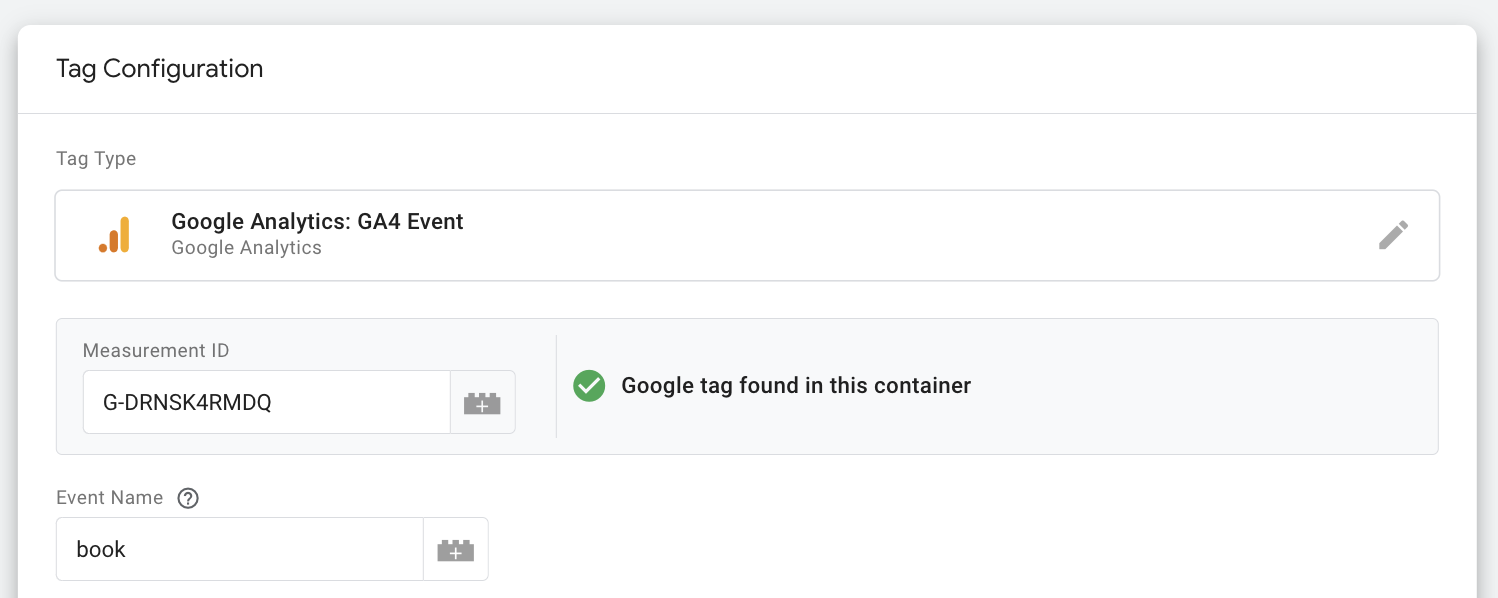
Task: Open variable picker beside Measurement ID field
Action: point(482,402)
